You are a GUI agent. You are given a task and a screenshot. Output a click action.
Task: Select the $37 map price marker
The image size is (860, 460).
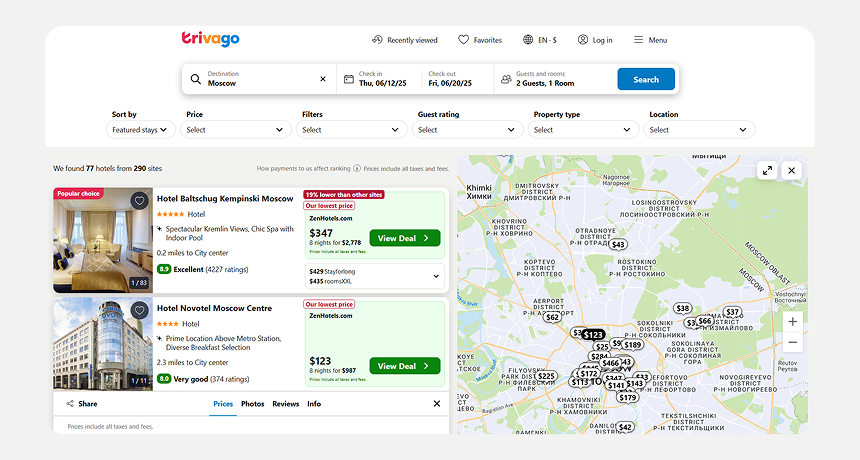[733, 312]
